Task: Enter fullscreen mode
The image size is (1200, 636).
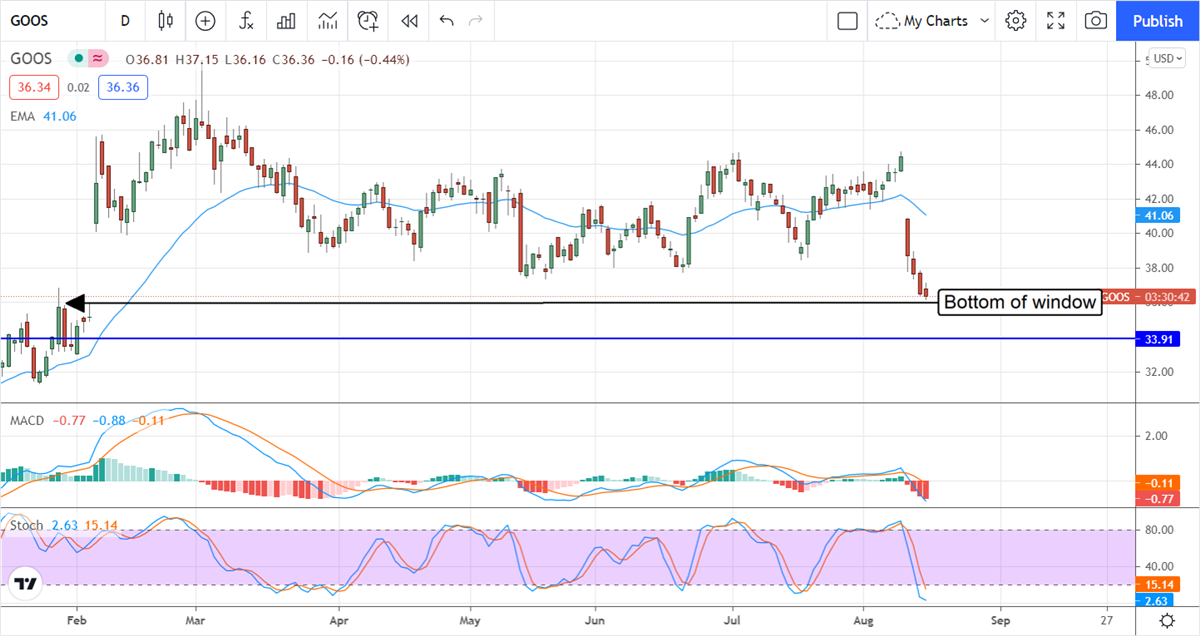Action: 1056,20
